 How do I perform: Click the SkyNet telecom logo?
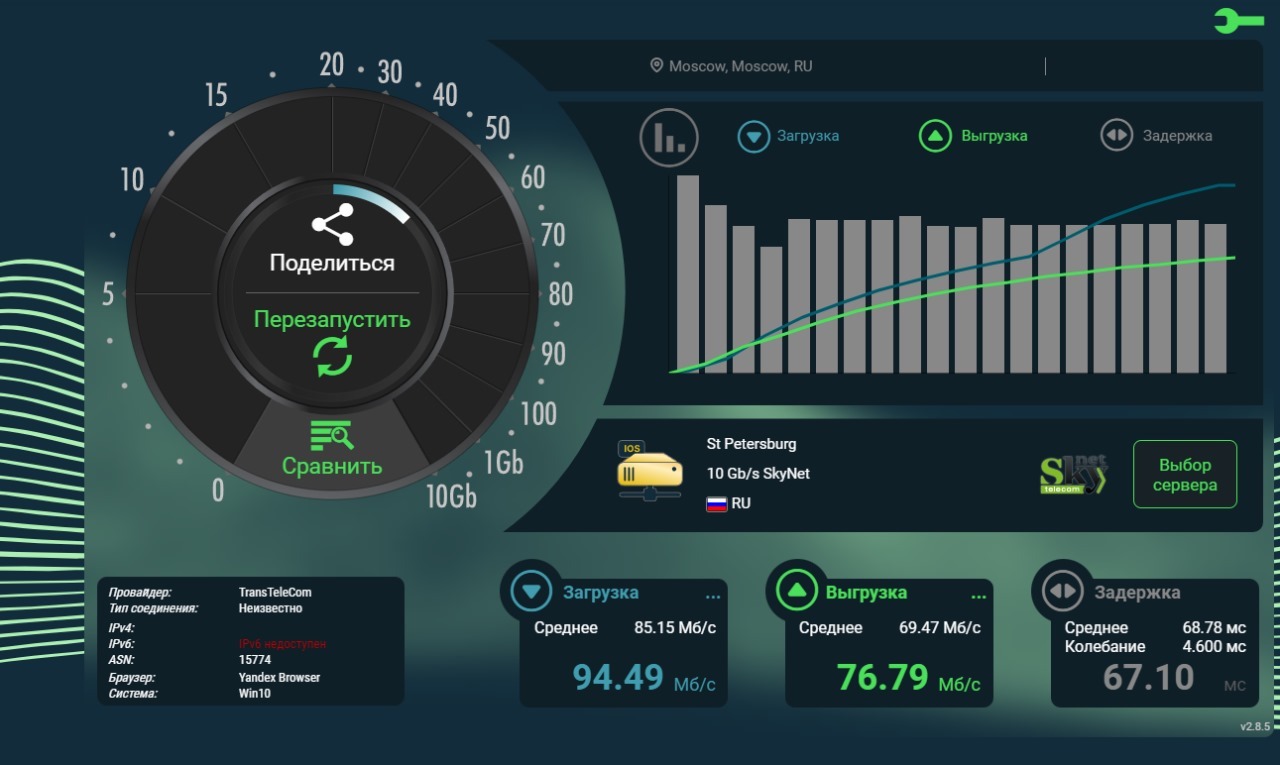[x=1074, y=475]
